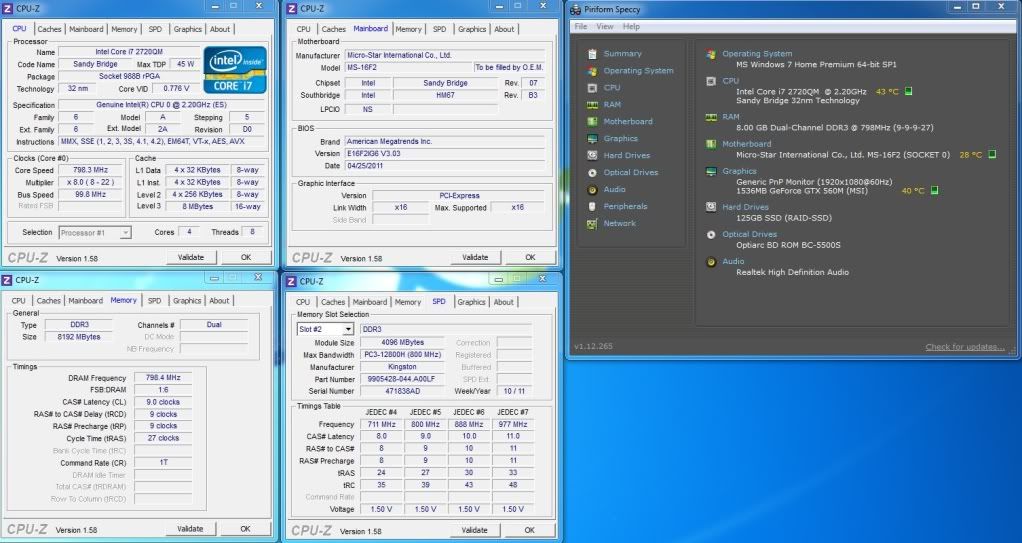Click monitor icon beside Graphics summary heading
Image resolution: width=1022 pixels, height=543 pixels.
(710, 171)
